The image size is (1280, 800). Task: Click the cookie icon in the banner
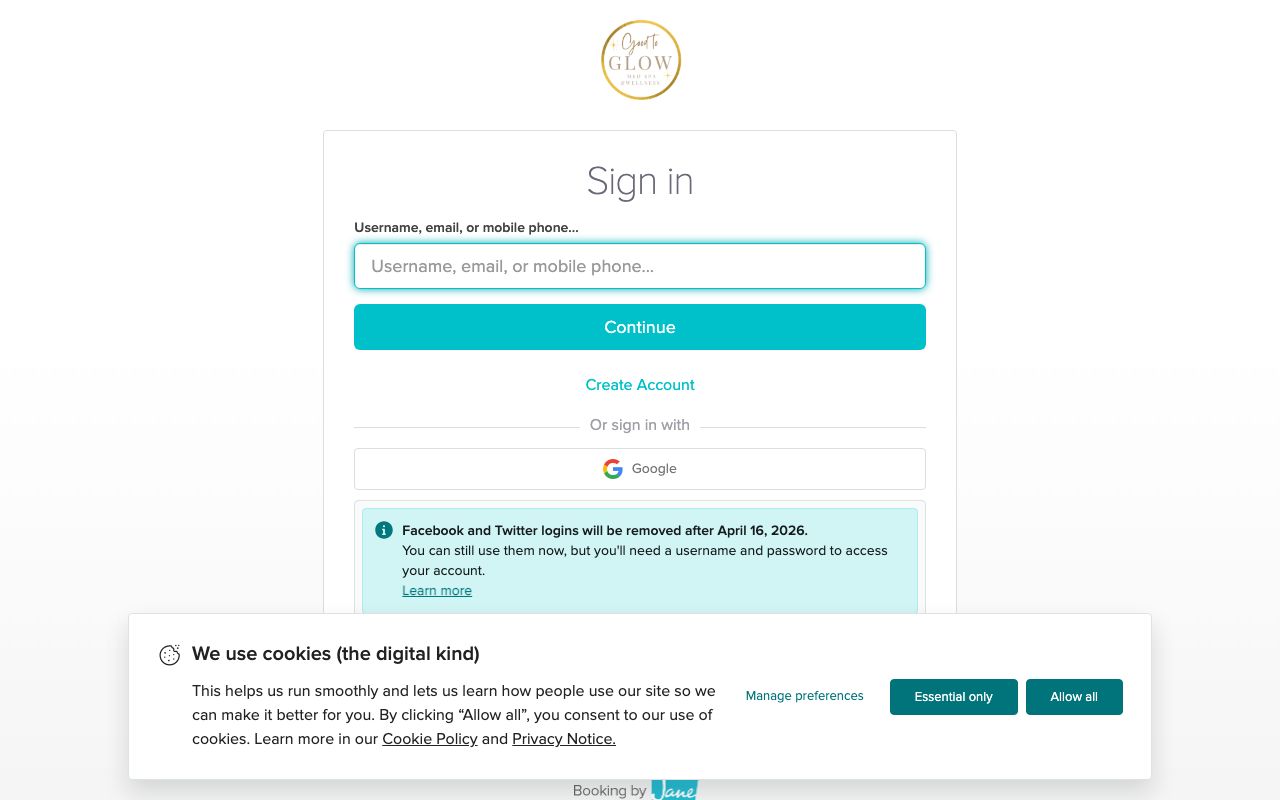click(x=170, y=655)
